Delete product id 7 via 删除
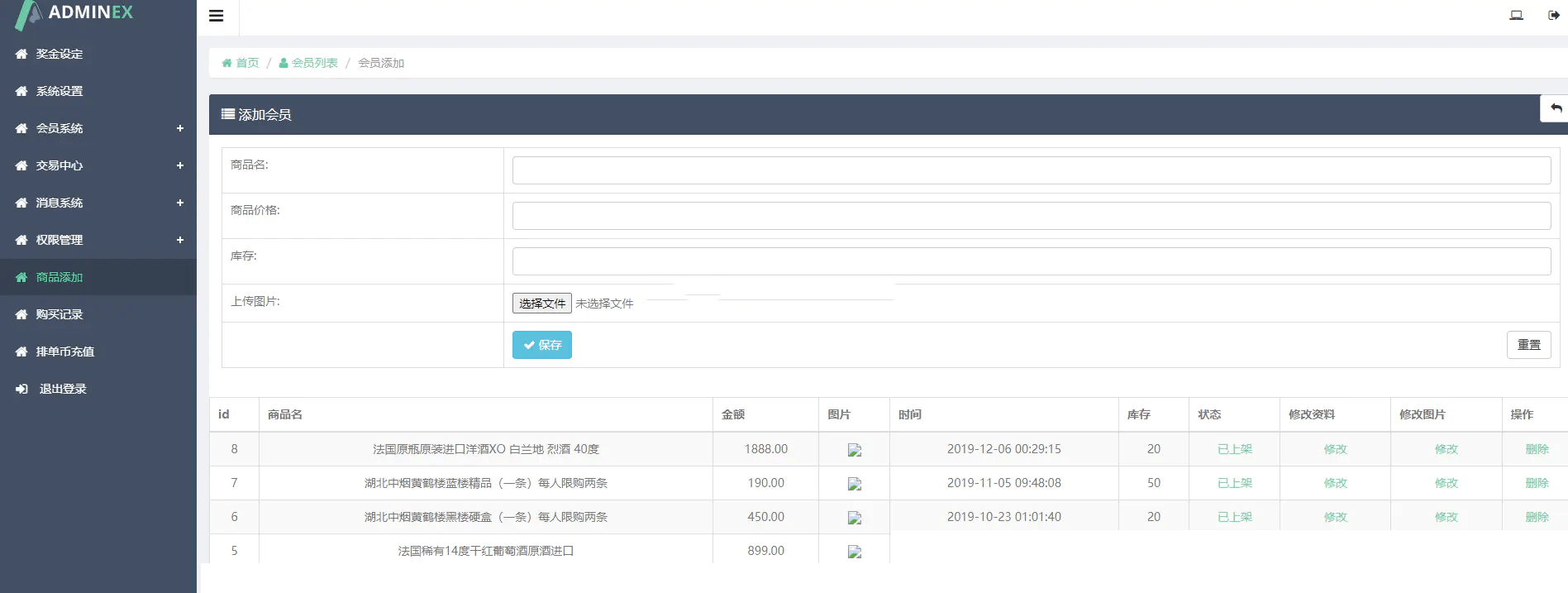Viewport: 1568px width, 593px height. [x=1537, y=483]
